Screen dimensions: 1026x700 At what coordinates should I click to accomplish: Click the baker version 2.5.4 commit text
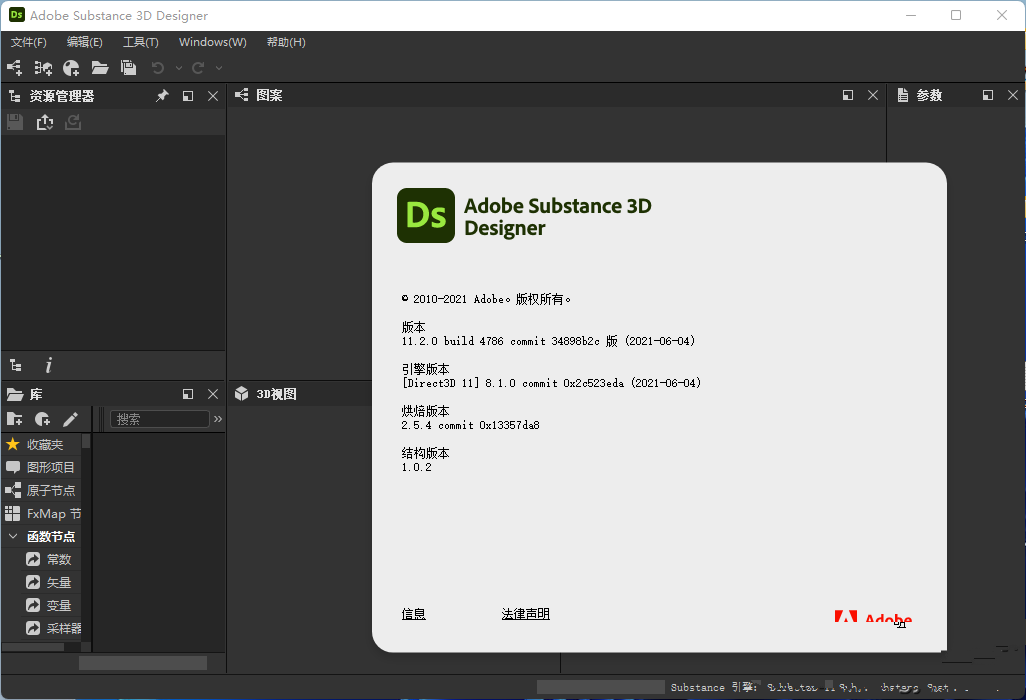click(470, 425)
